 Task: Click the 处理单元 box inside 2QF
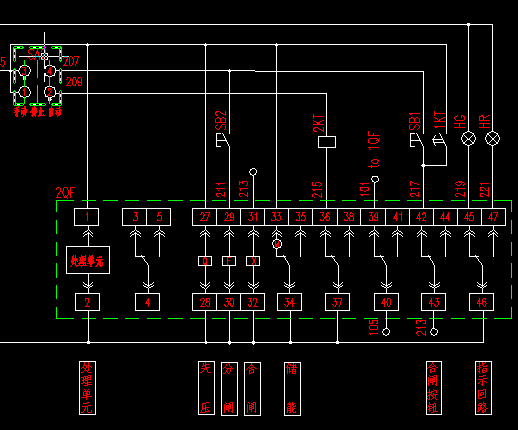(x=88, y=260)
